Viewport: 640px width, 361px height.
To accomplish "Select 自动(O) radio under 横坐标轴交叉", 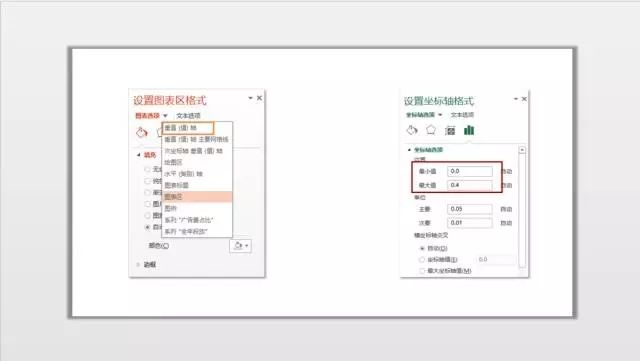I will tap(422, 248).
